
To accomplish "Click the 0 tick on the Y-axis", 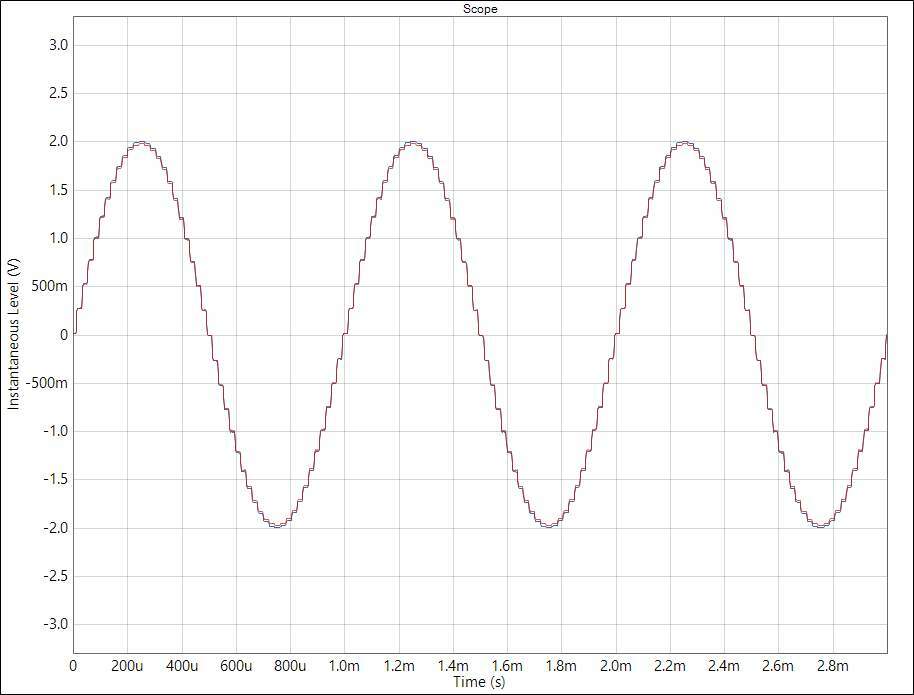I will pos(64,335).
